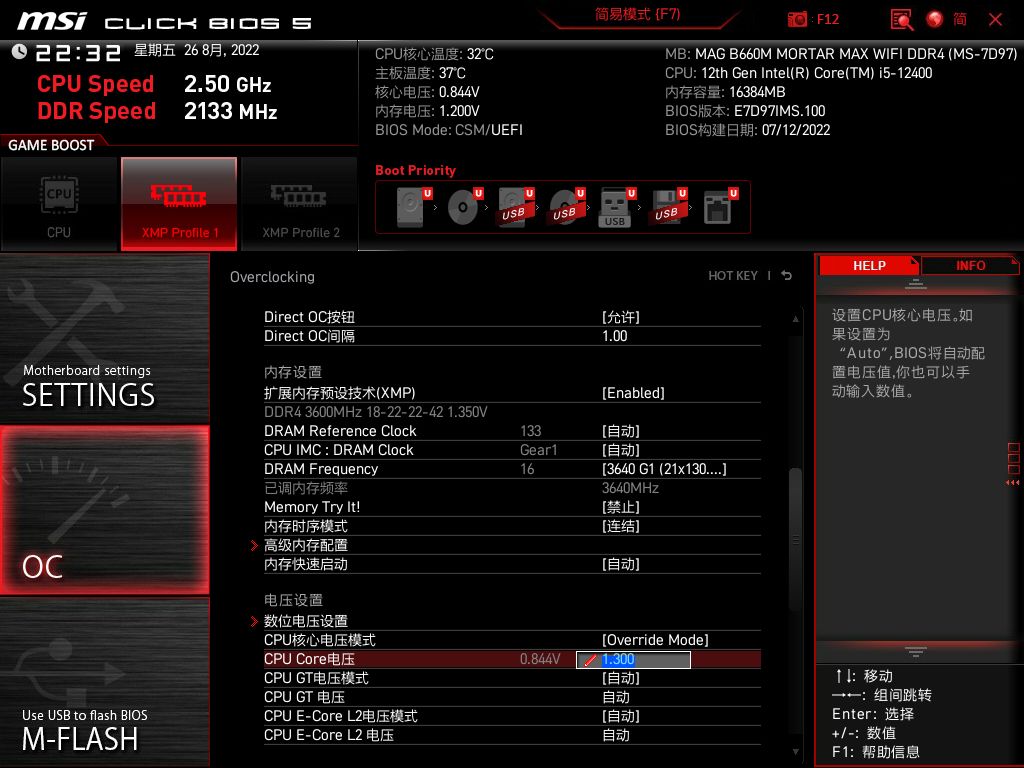
Task: Close the BIOS with the red X
Action: [995, 19]
